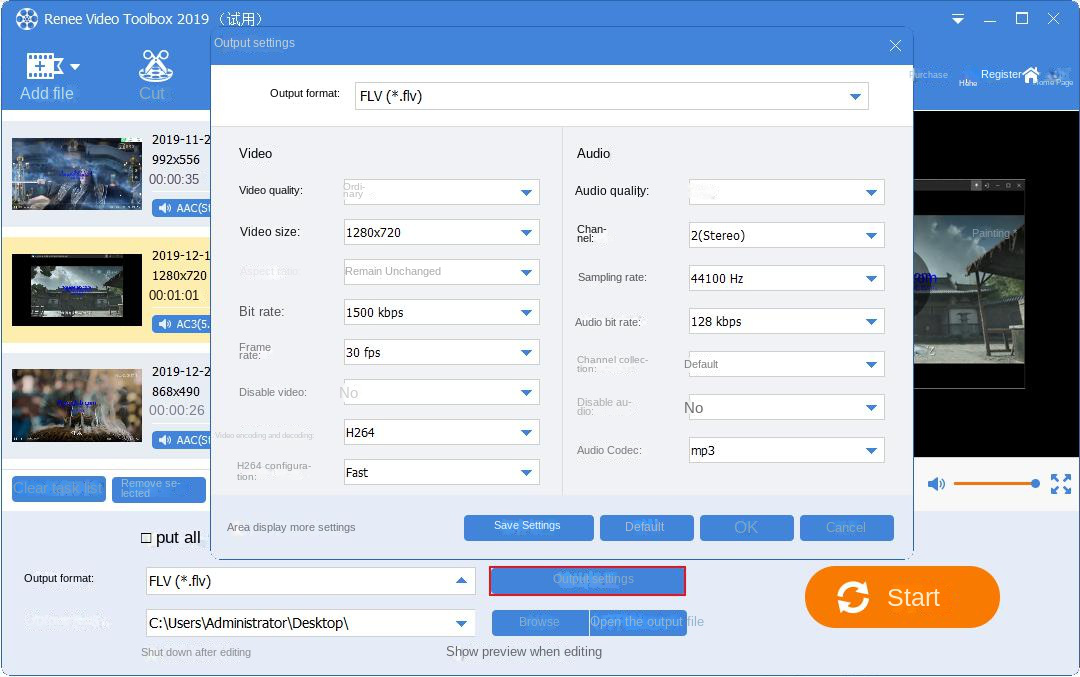Expand the Video size dropdown

coord(527,232)
